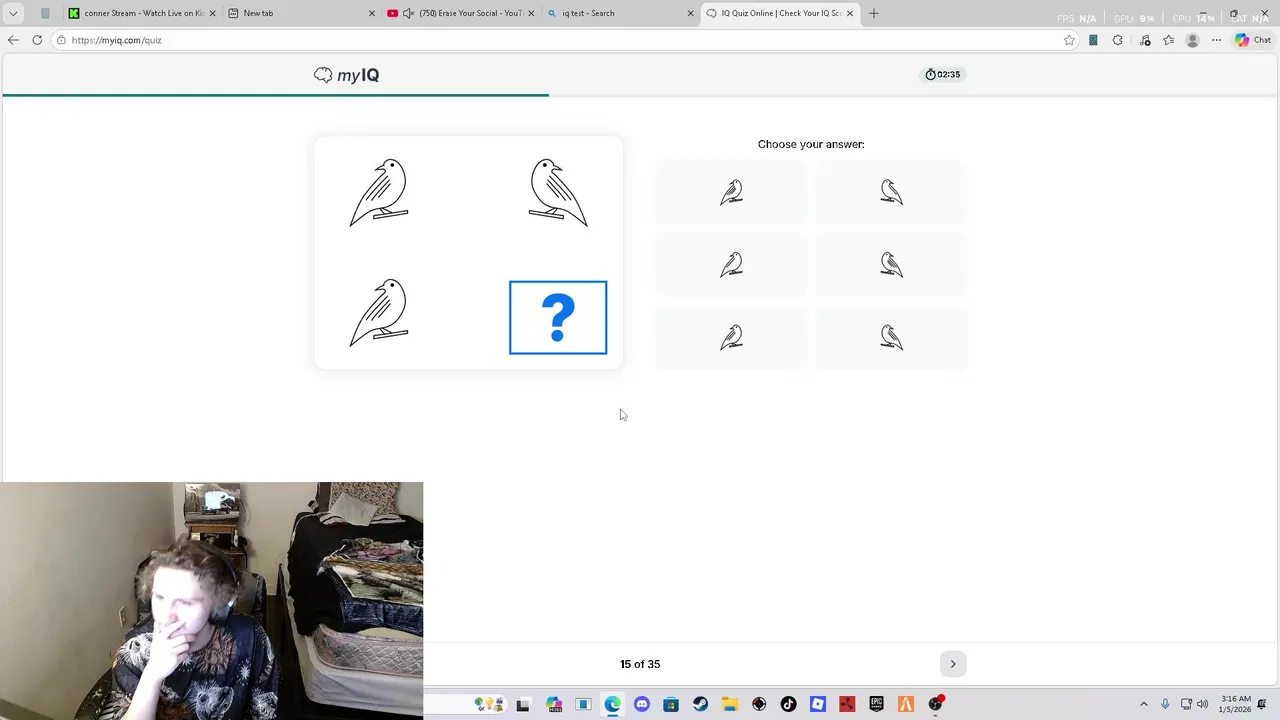Click the microphone tray icon

1166,704
